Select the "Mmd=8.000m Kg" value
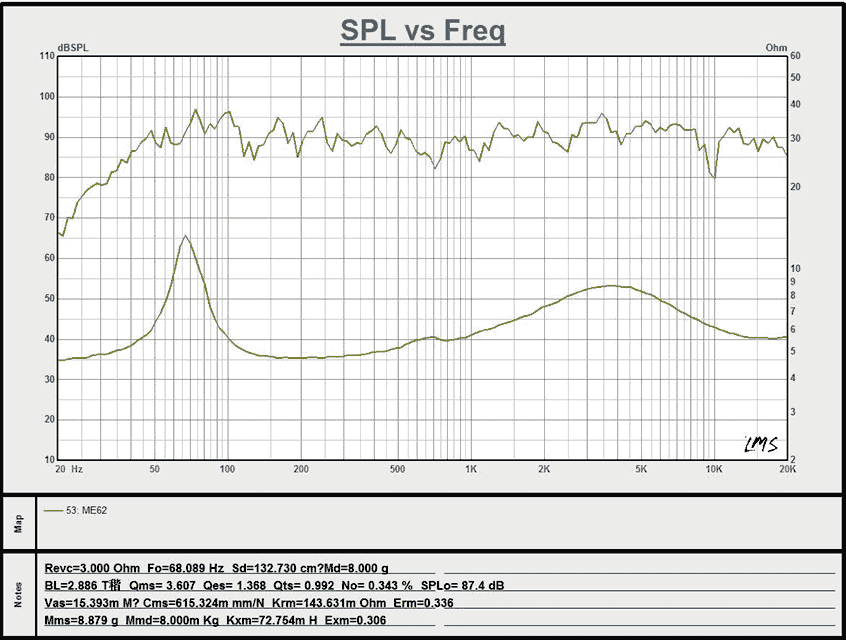 tap(173, 620)
